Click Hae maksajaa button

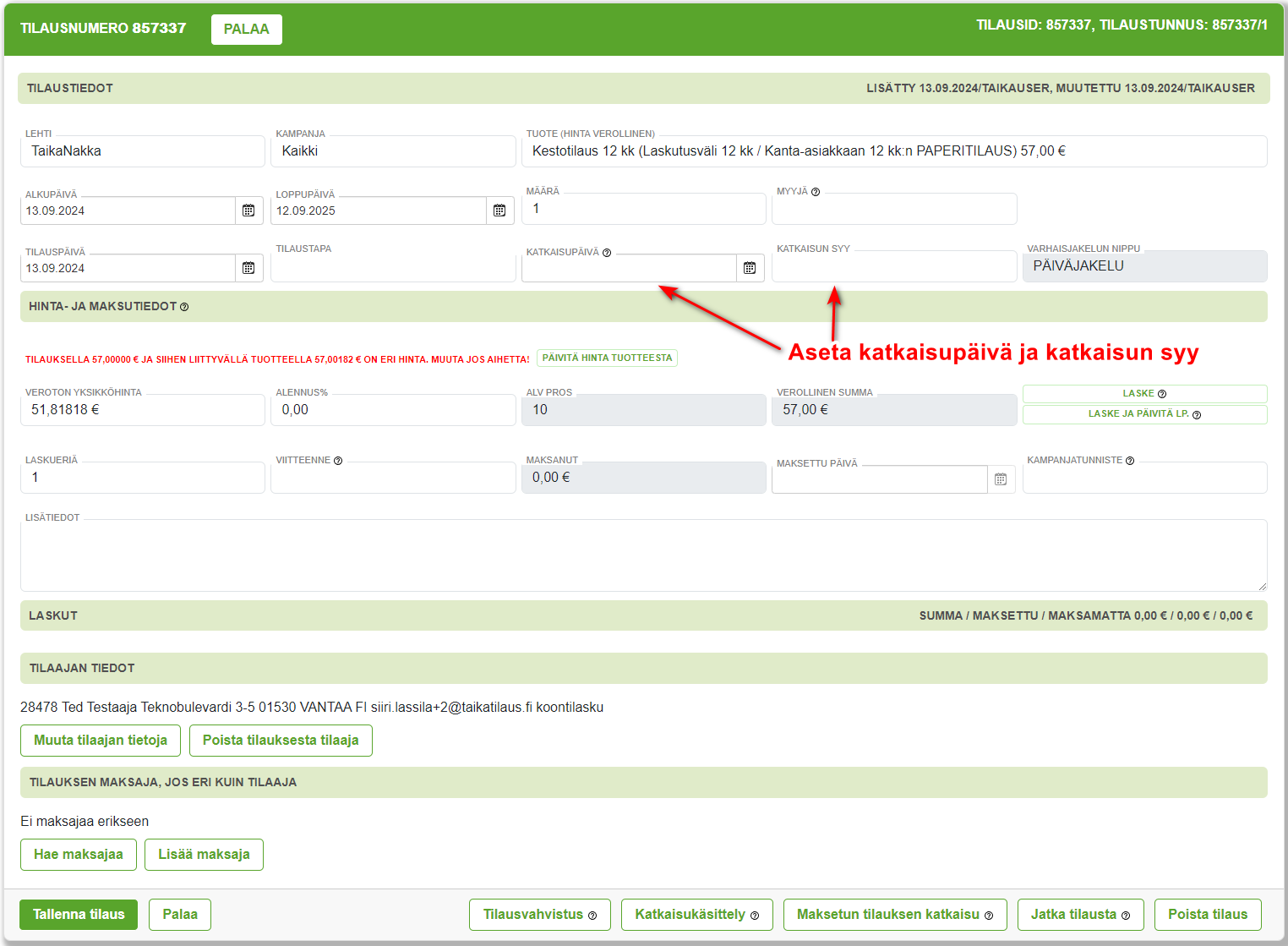(79, 855)
